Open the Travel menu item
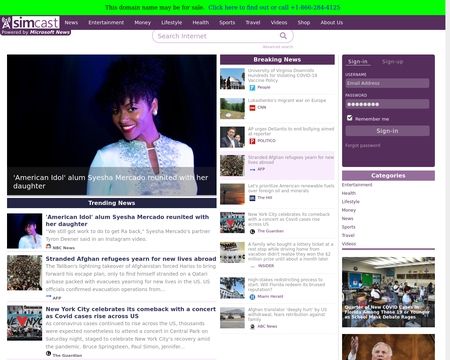Image resolution: width=450 pixels, height=360 pixels. 253,23
